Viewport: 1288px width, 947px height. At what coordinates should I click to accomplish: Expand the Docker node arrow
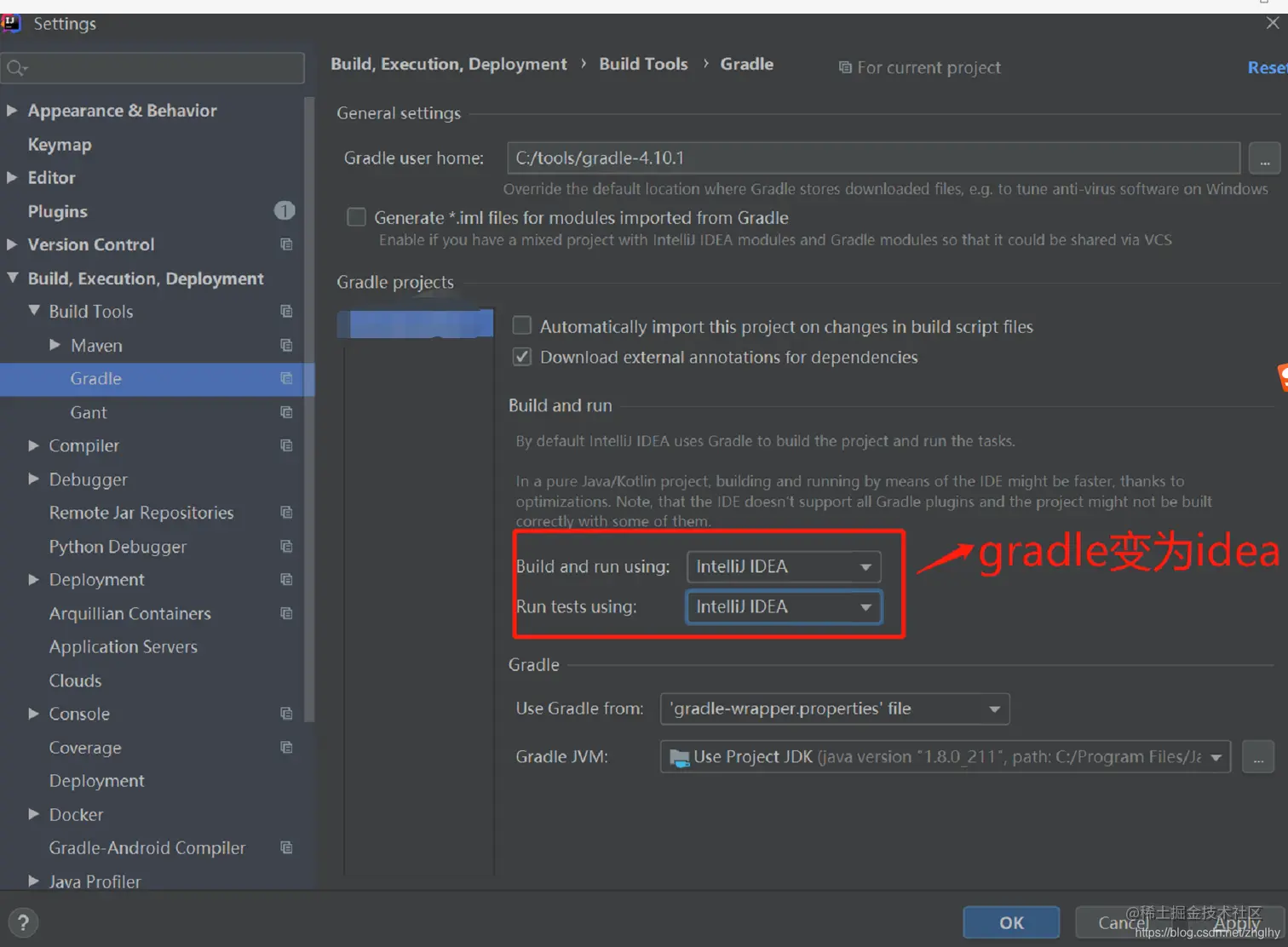[34, 814]
